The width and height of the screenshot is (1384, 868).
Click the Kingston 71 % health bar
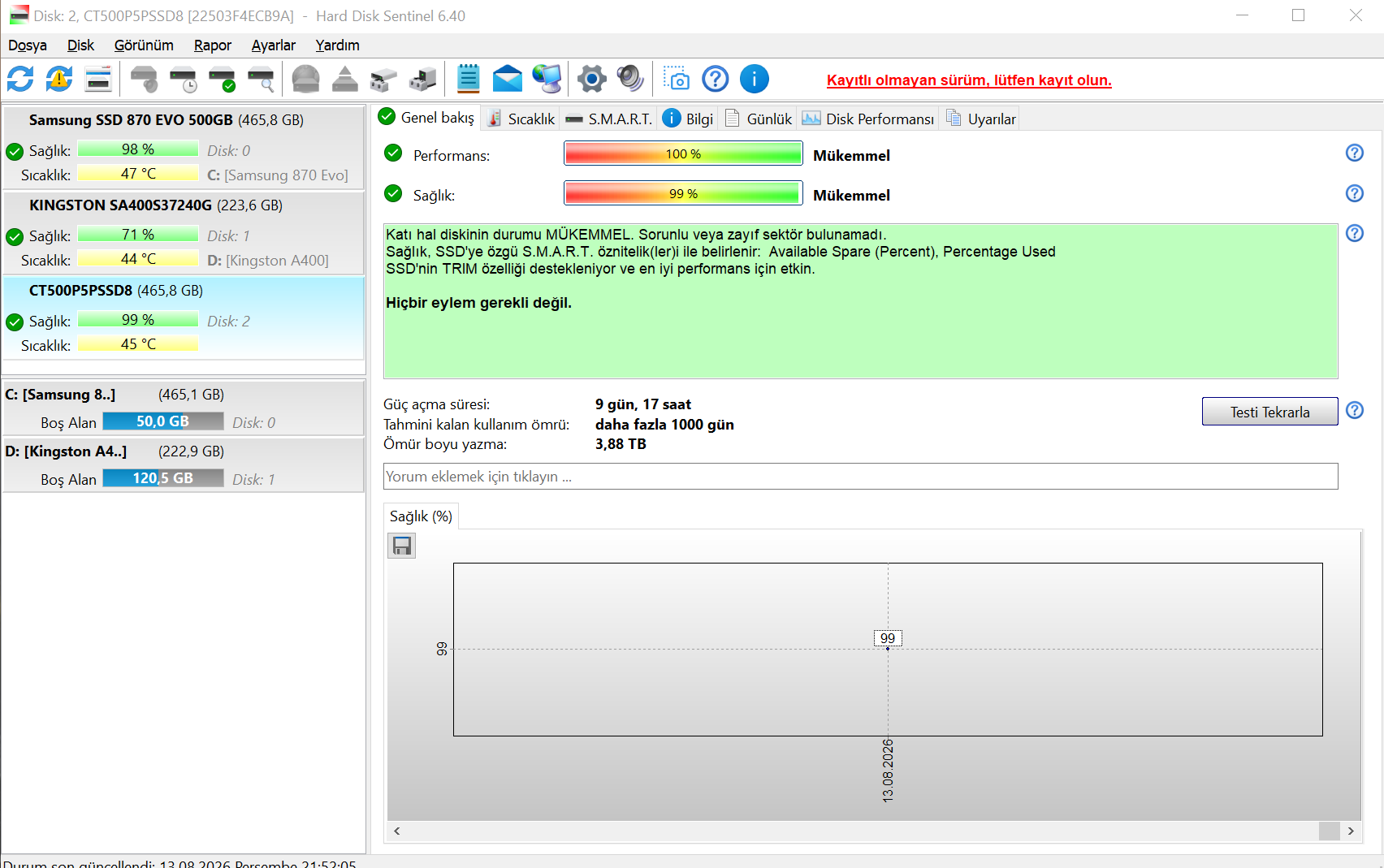point(138,235)
